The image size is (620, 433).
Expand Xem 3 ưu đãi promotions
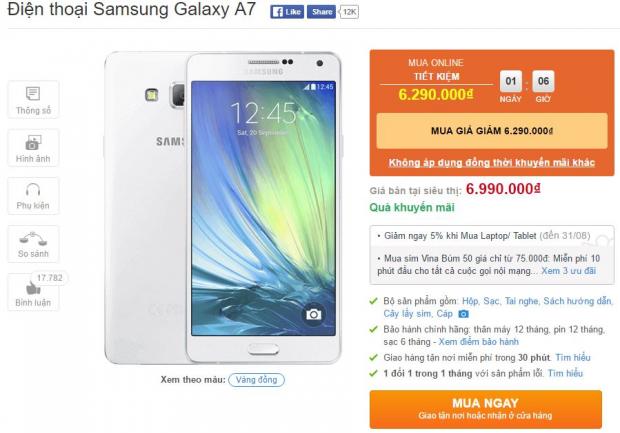coord(568,271)
